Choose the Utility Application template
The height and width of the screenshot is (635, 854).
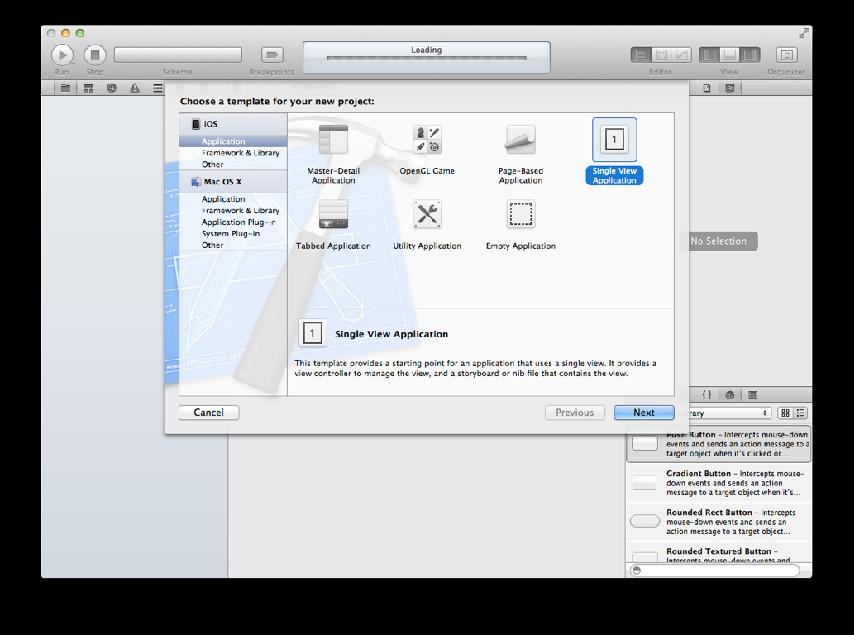click(427, 224)
